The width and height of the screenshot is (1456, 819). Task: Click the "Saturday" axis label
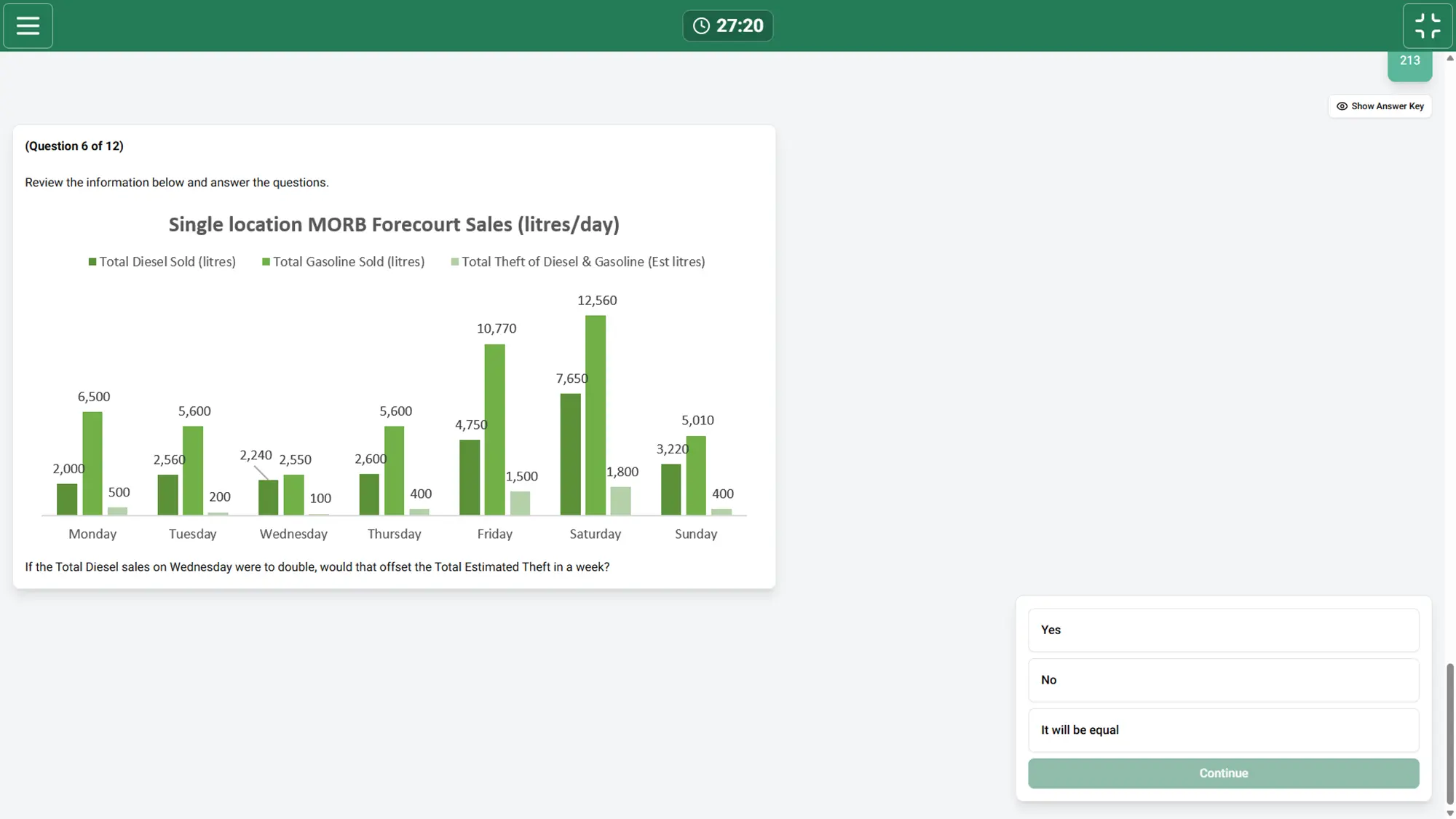(x=596, y=534)
